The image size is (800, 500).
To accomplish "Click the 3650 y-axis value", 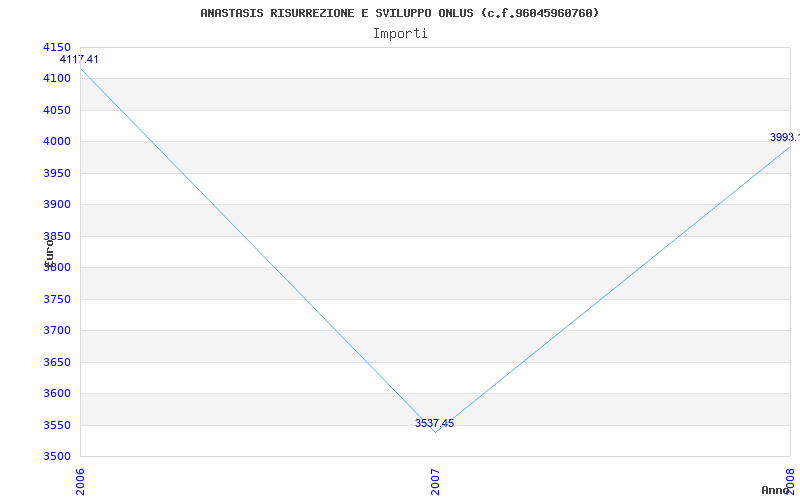I will pyautogui.click(x=56, y=362).
